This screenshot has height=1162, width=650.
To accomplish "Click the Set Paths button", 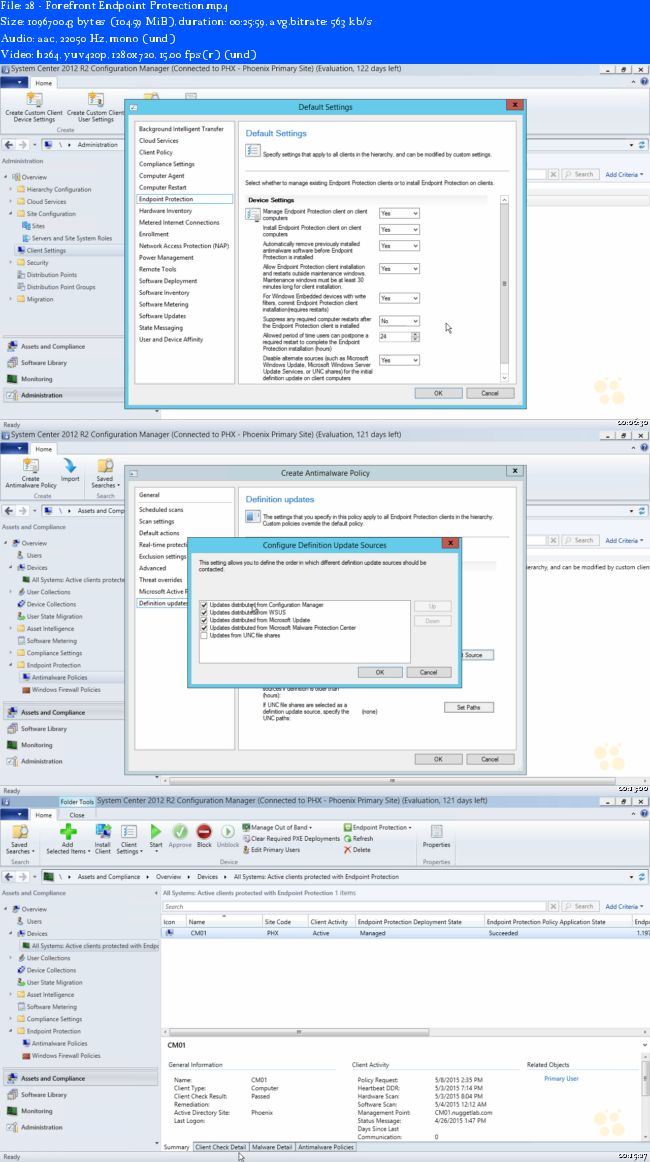I will 468,707.
